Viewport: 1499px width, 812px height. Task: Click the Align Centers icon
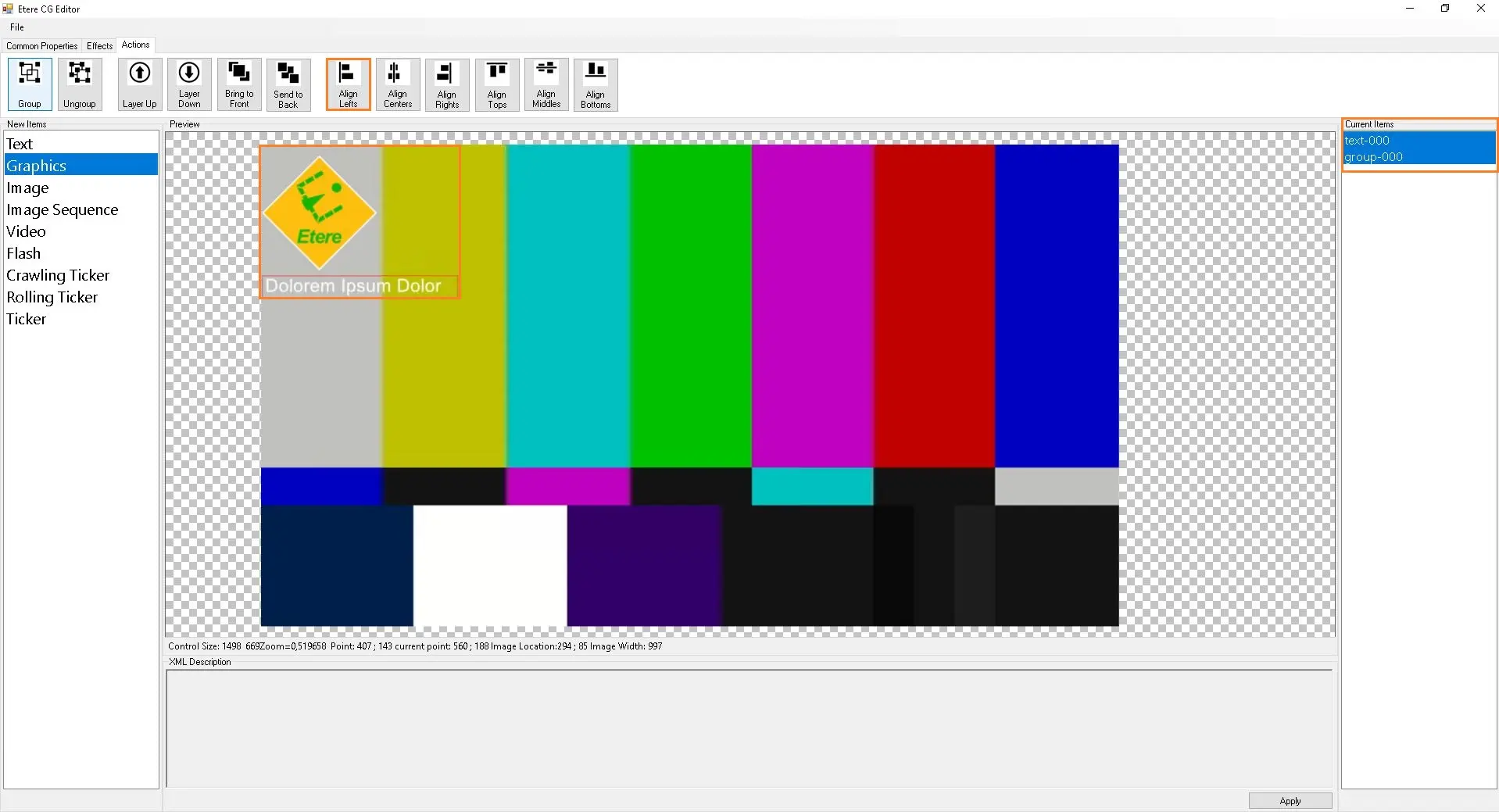[x=398, y=84]
